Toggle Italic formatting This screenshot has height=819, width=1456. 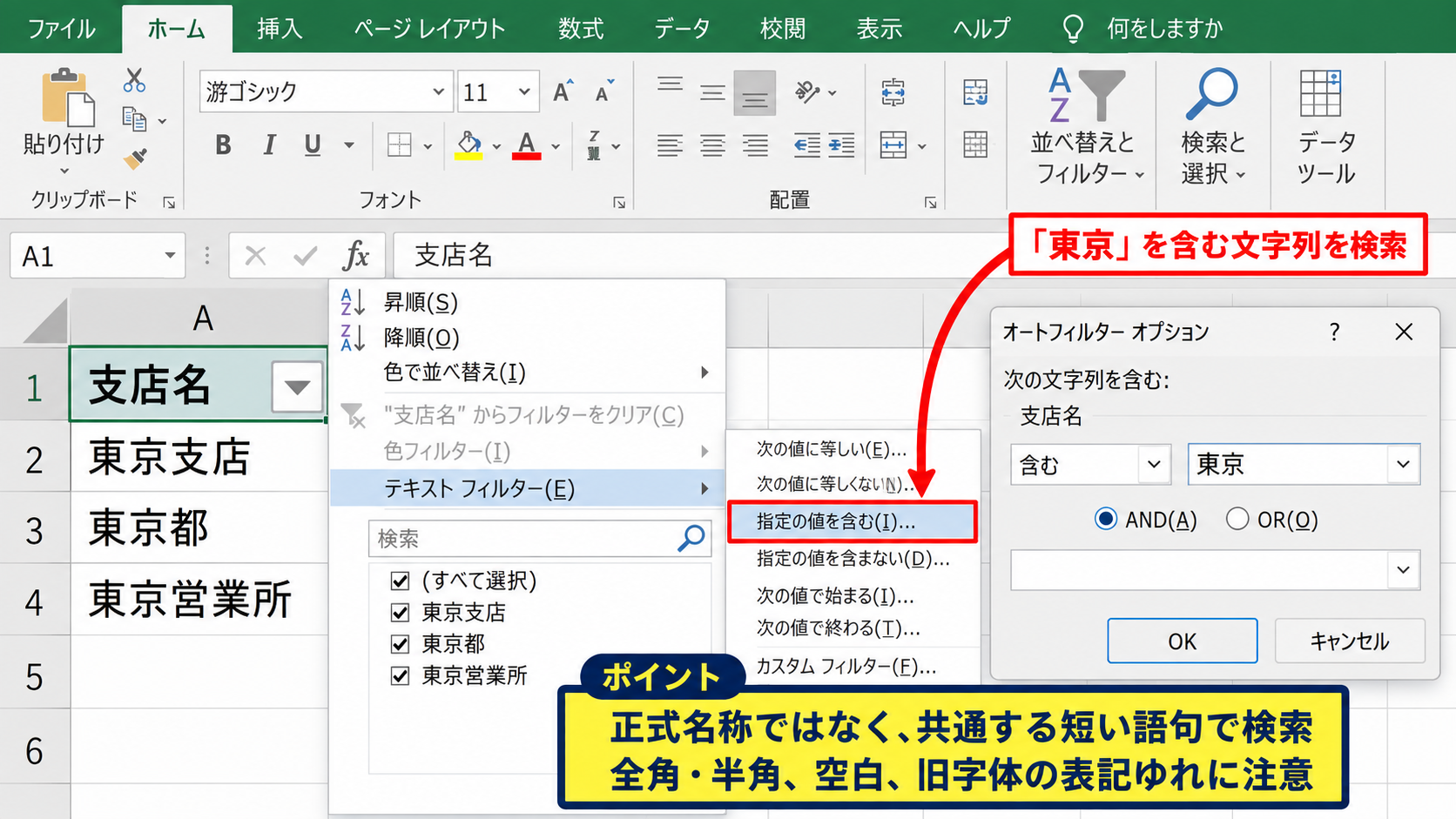click(269, 144)
